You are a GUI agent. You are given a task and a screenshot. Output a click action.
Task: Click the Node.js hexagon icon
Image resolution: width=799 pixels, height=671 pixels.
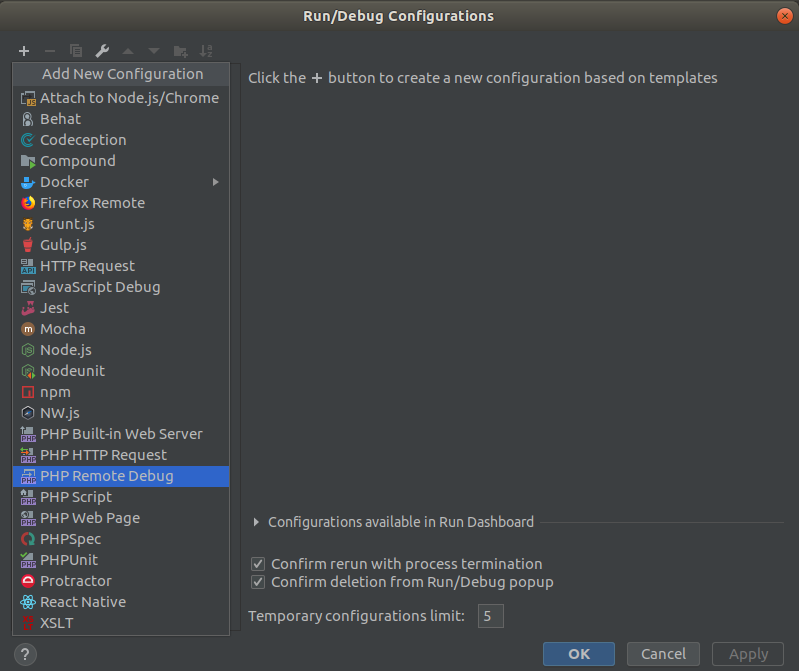28,350
